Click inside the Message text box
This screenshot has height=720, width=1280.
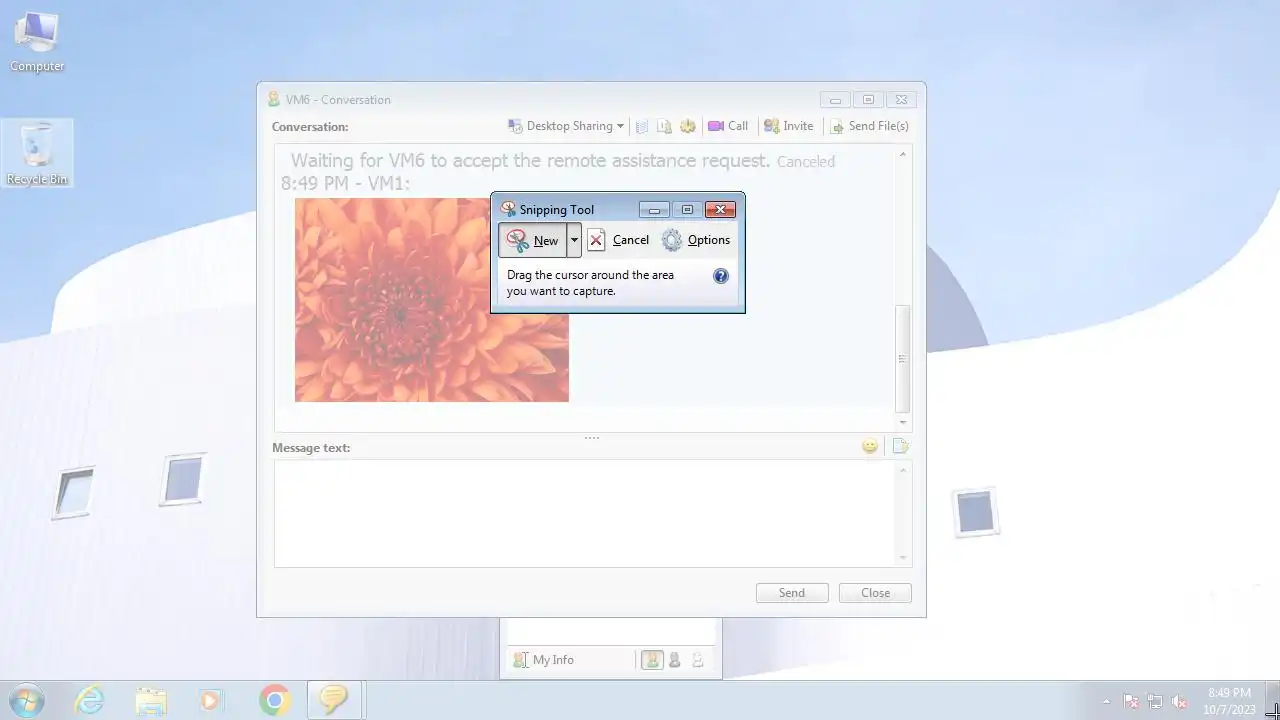[585, 513]
